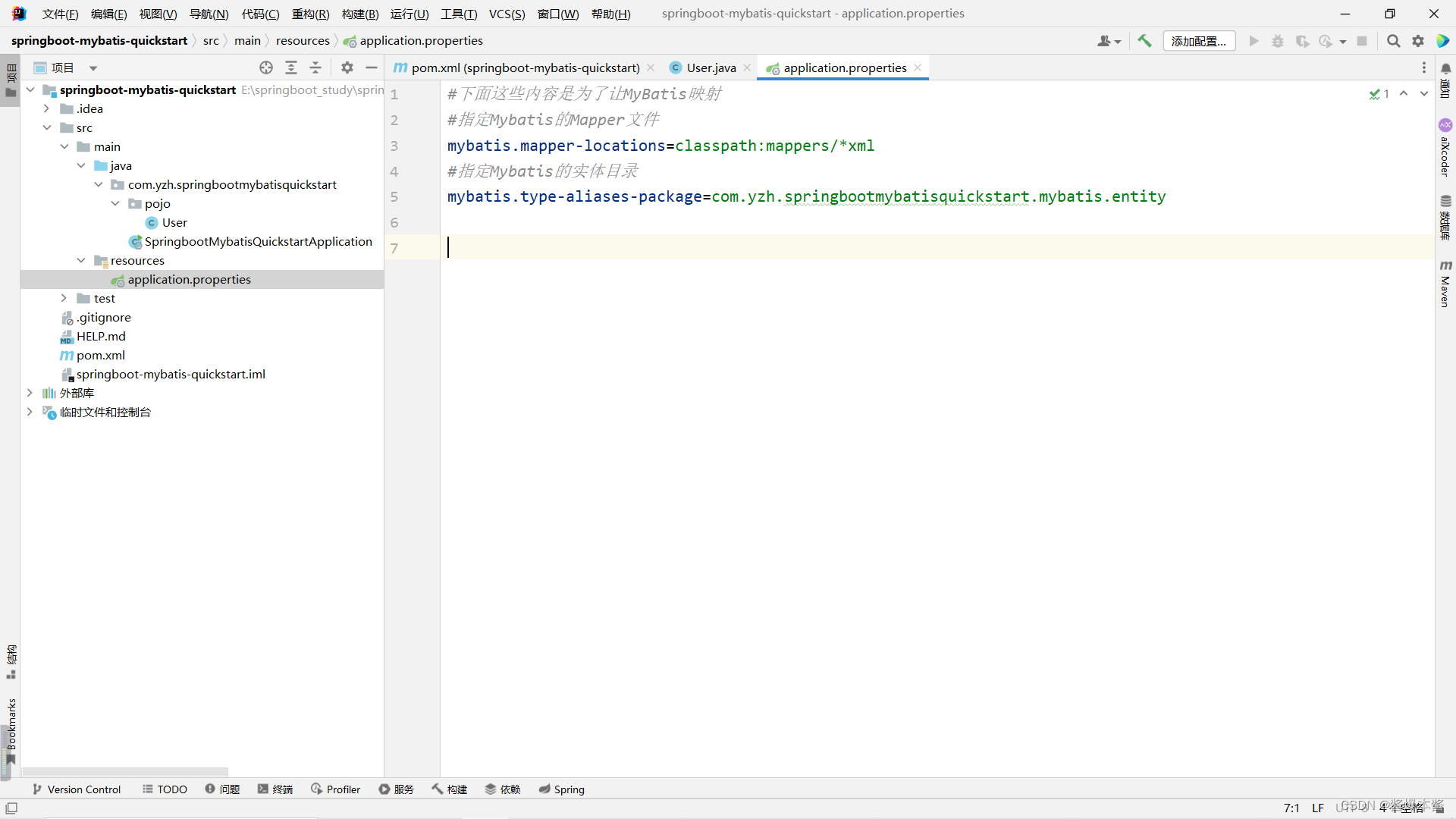The height and width of the screenshot is (819, 1456).
Task: Open the project view dropdown
Action: coord(93,68)
